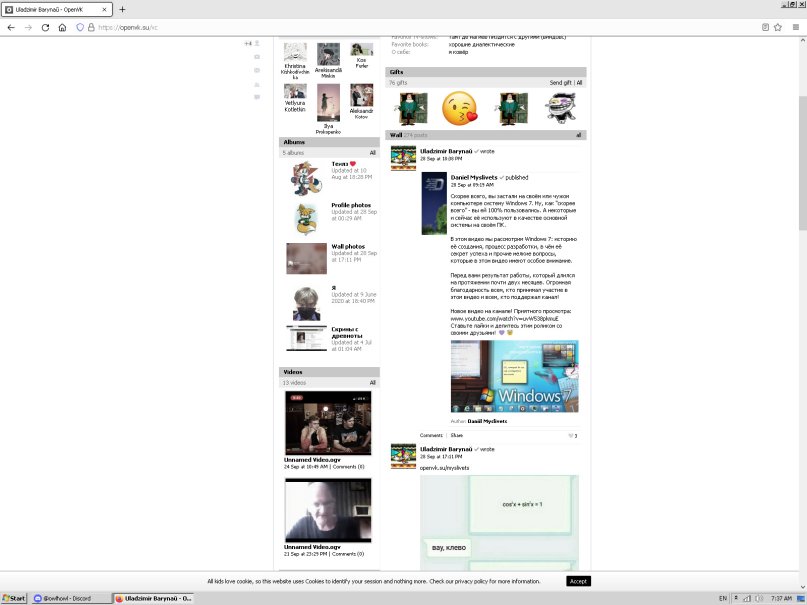Screen dimensions: 807x605
Task: Toggle reader view icon
Action: click(765, 27)
